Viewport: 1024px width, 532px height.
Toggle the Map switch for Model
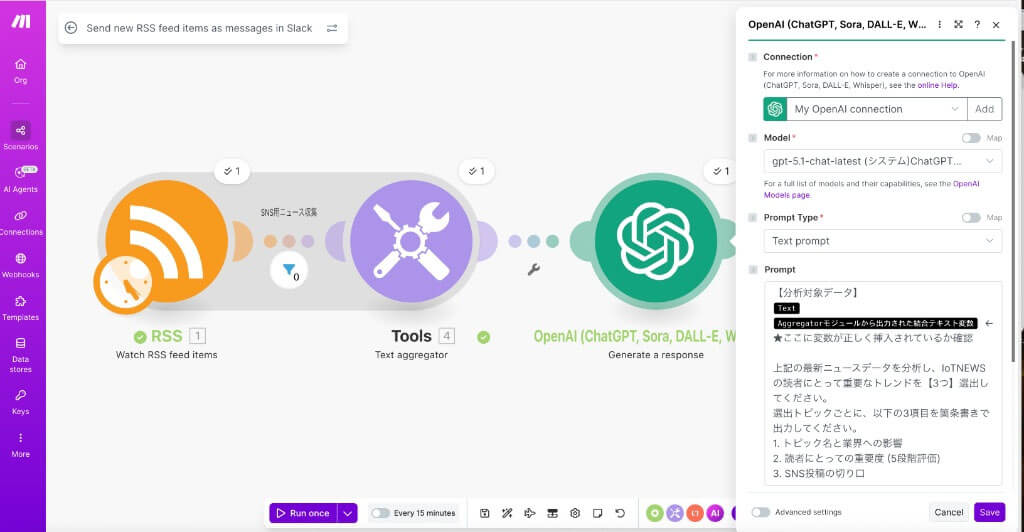click(x=970, y=138)
